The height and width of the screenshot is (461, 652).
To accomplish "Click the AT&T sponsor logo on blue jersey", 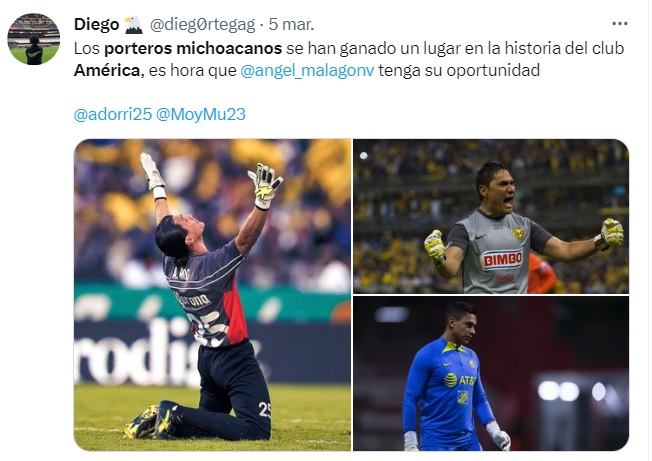I will pos(459,380).
